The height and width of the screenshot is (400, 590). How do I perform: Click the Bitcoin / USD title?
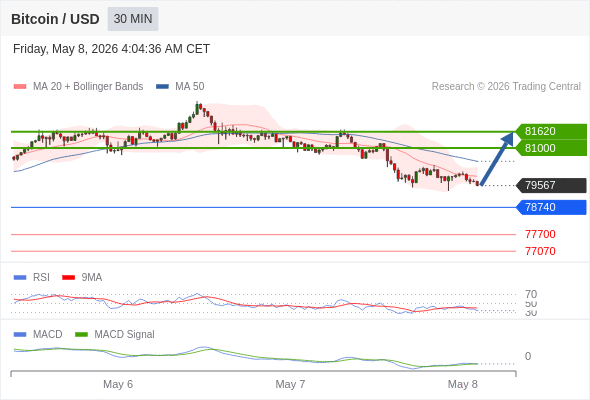(55, 19)
